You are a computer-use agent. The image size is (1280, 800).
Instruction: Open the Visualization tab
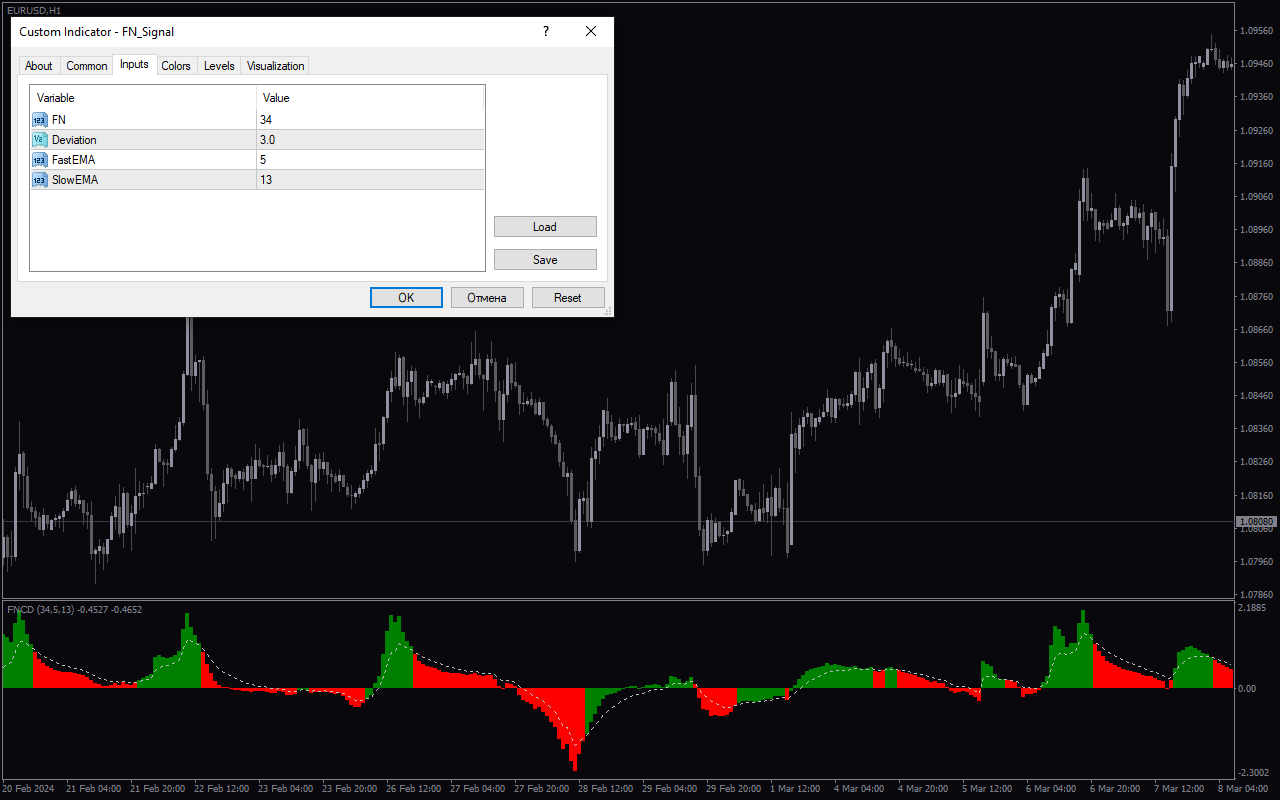[x=276, y=66]
